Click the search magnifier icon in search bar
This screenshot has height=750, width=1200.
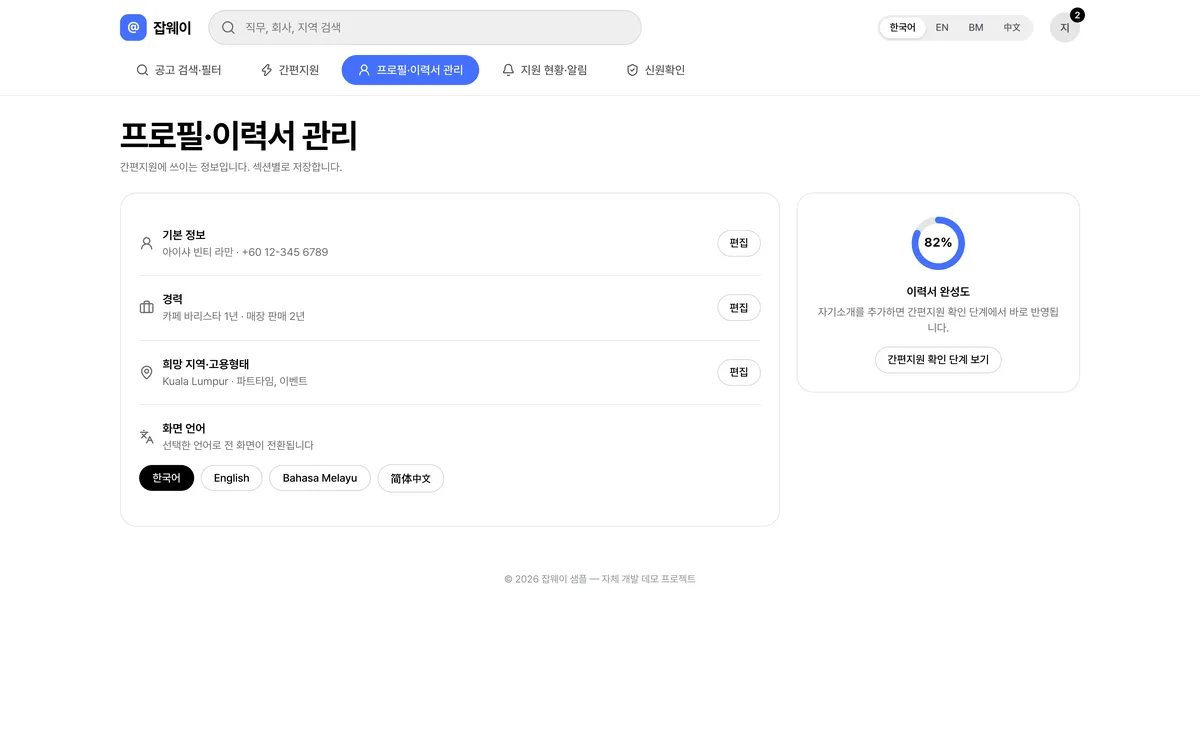tap(228, 28)
